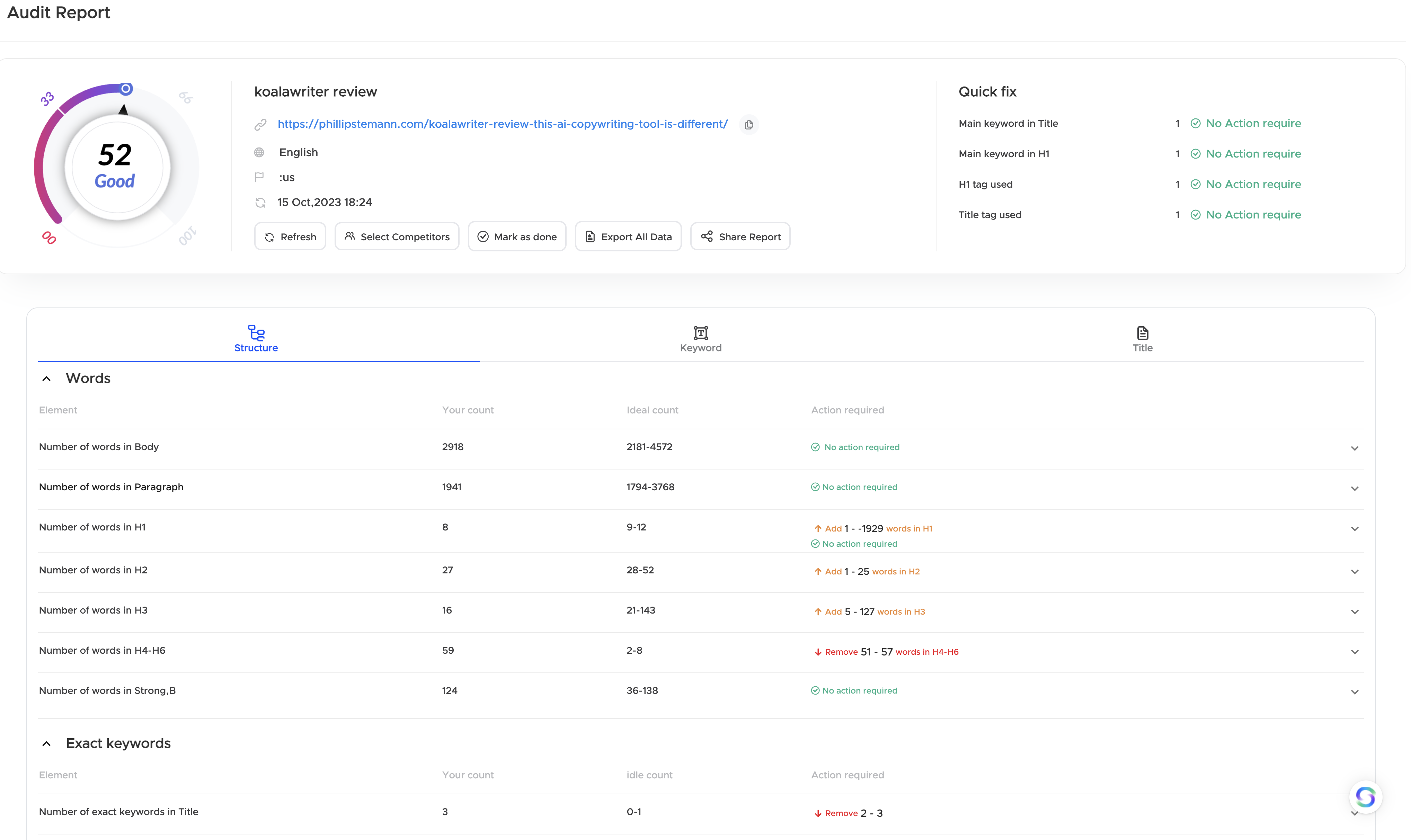
Task: Click red down arrow in exact keywords Title row
Action: (x=818, y=813)
